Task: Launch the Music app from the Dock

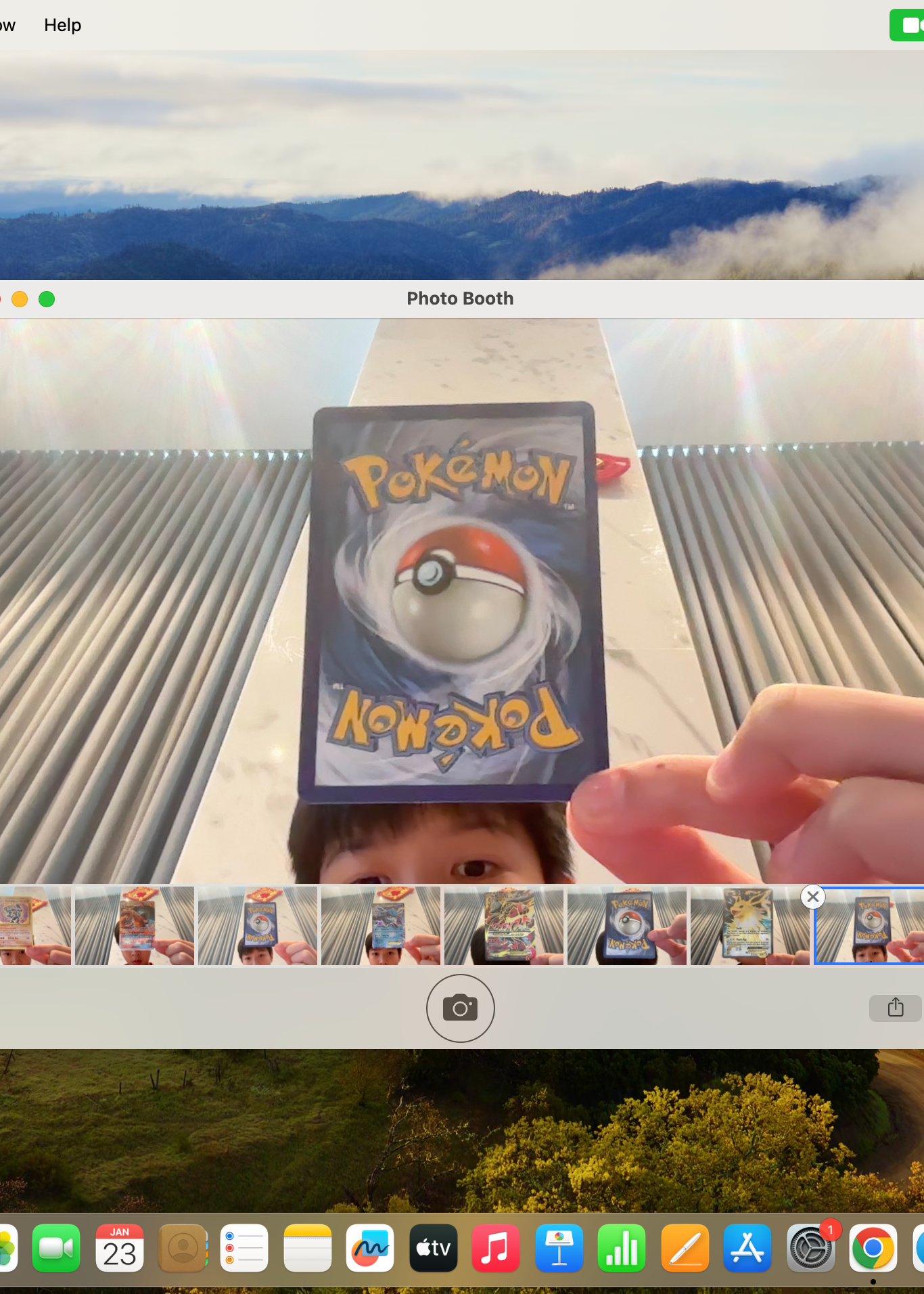Action: 496,1249
